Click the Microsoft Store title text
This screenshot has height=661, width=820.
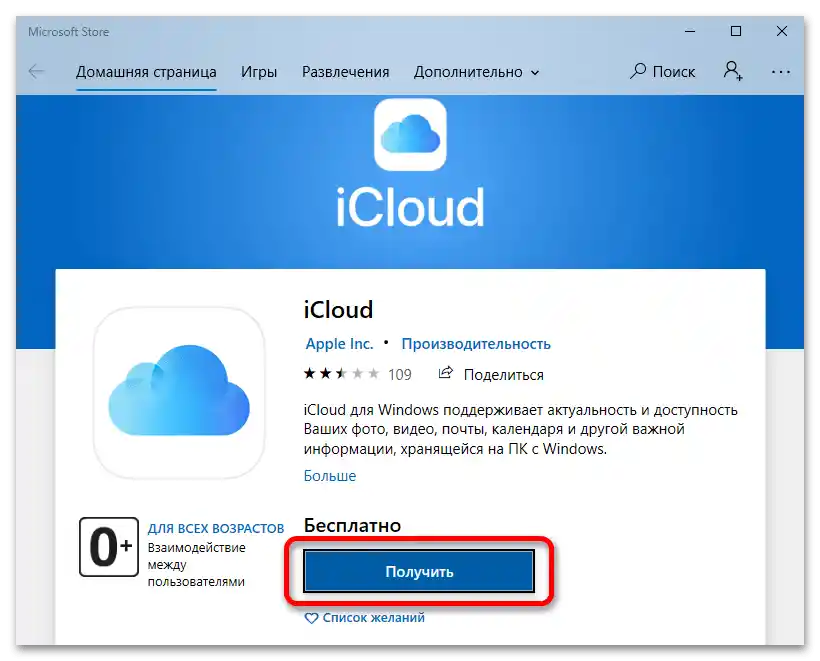click(69, 32)
